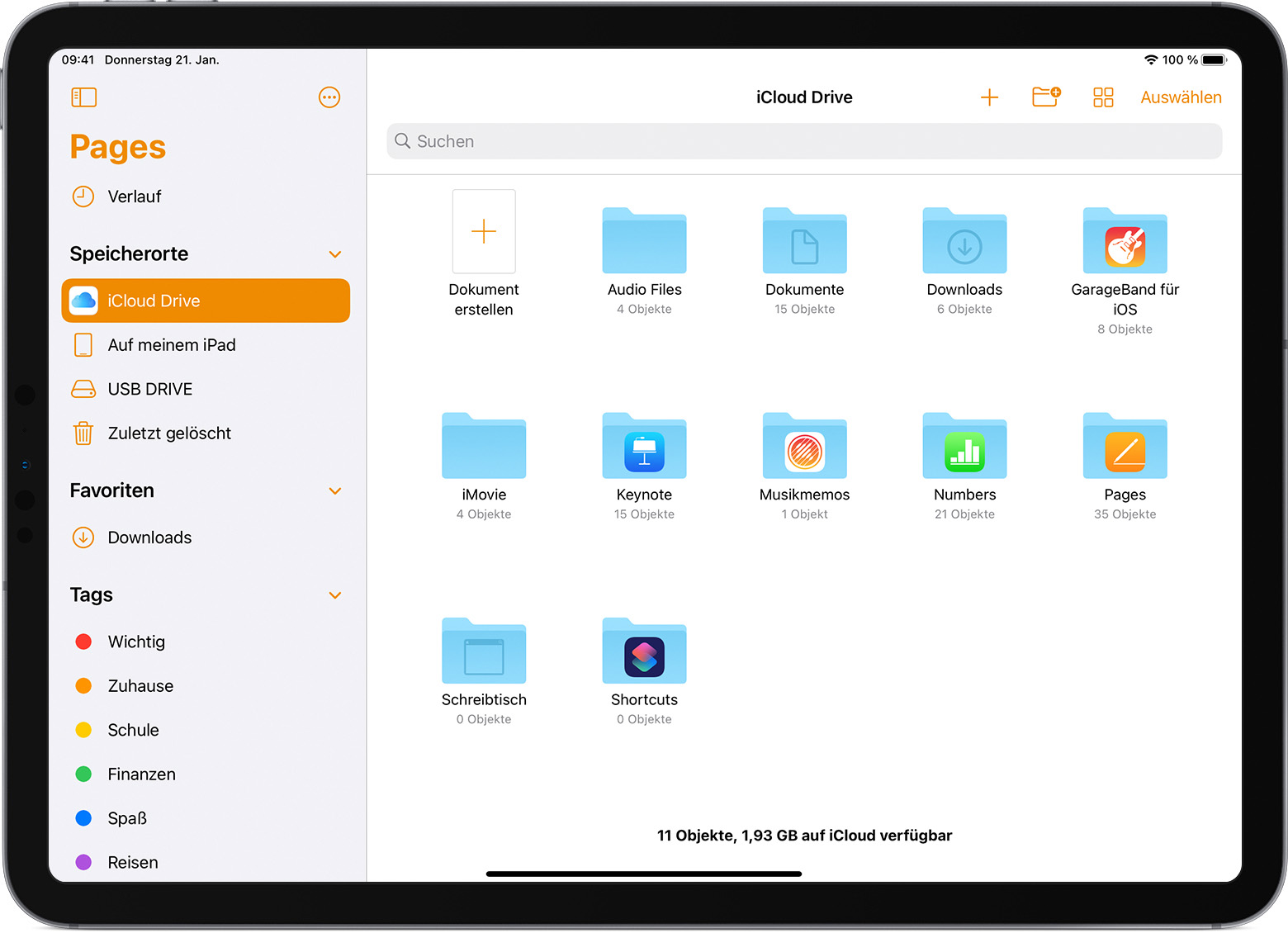Open the Schreibtisch folder
Image resolution: width=1288 pixels, height=933 pixels.
(x=484, y=672)
